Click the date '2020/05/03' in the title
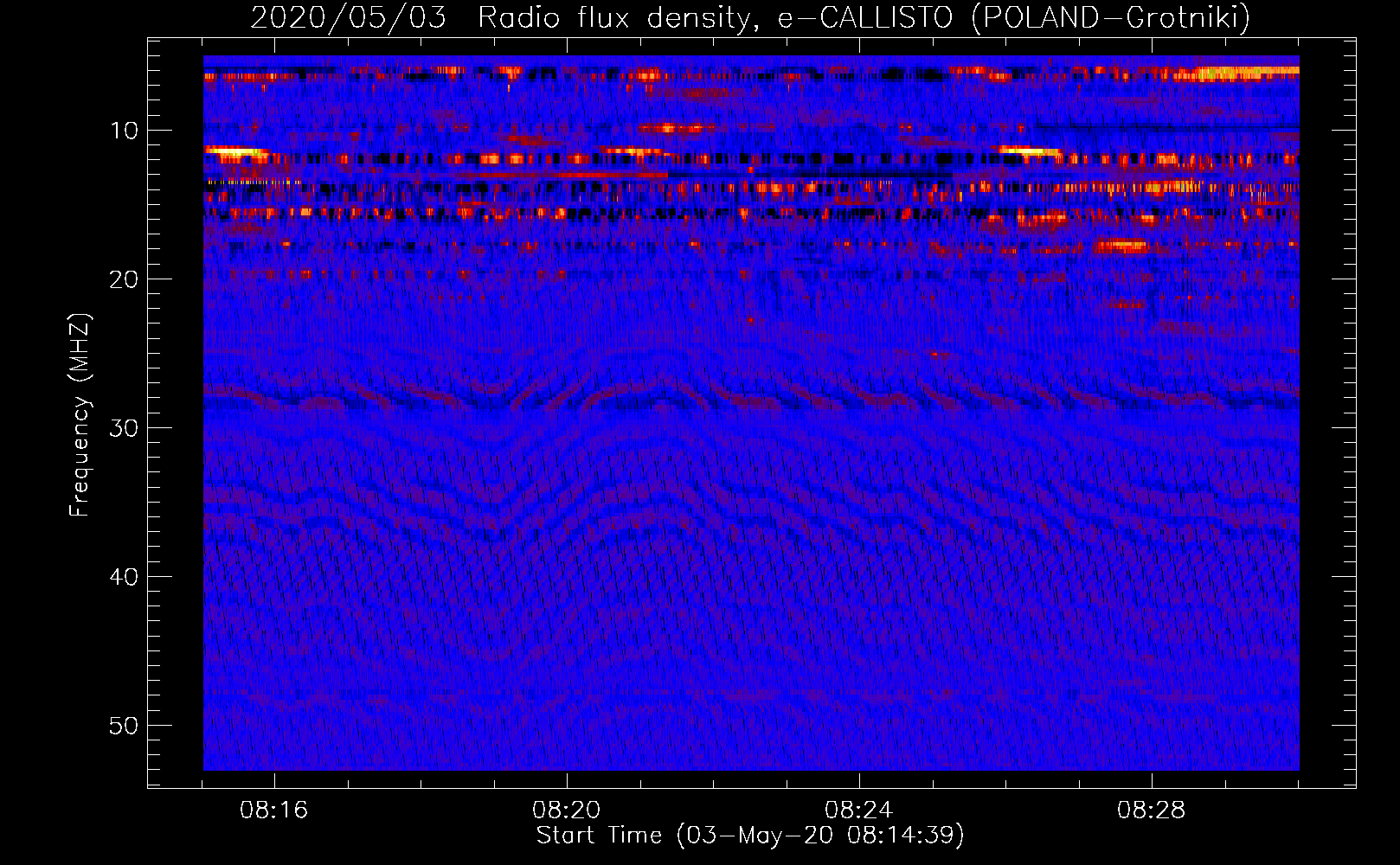Viewport: 1400px width, 865px height. (x=348, y=18)
